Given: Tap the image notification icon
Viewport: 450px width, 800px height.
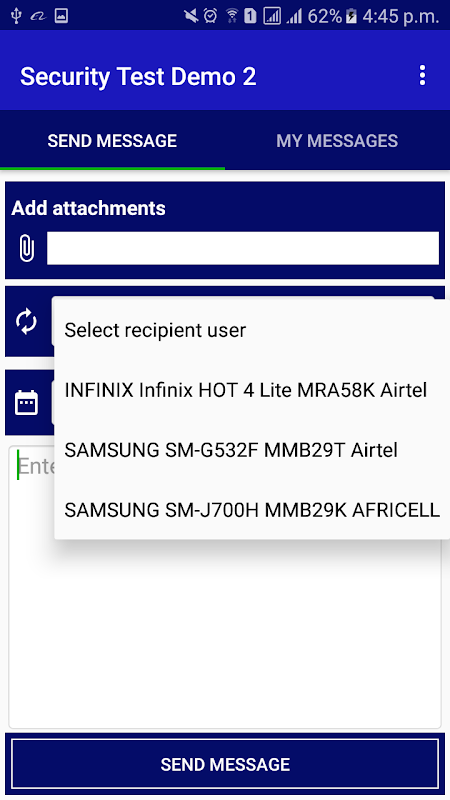Looking at the screenshot, I should [x=61, y=16].
